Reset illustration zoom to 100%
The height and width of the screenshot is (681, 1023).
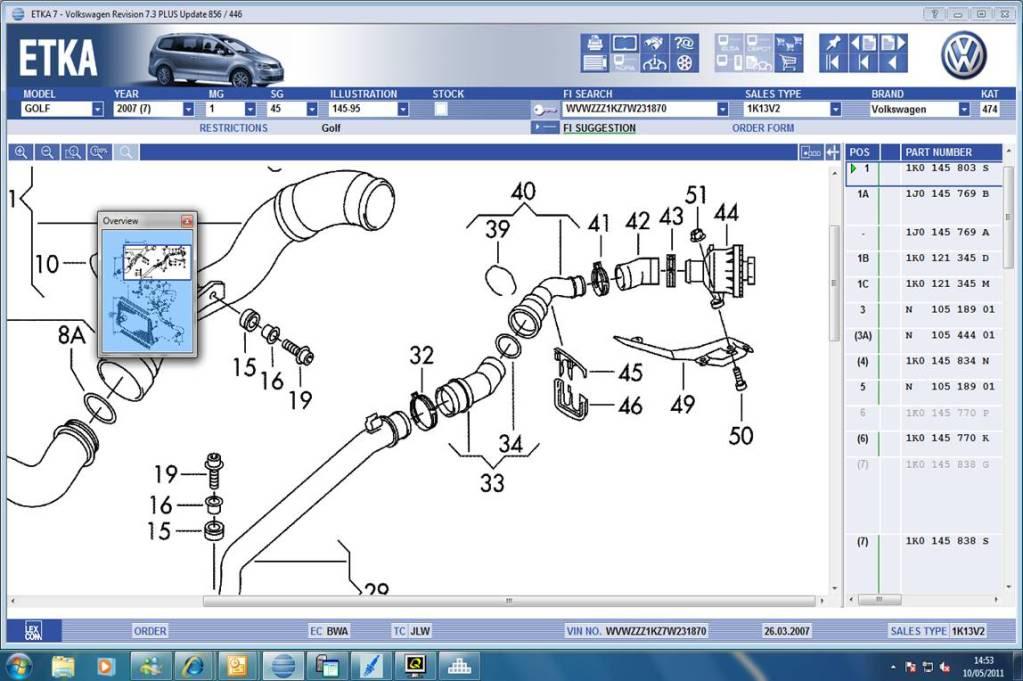coord(99,152)
